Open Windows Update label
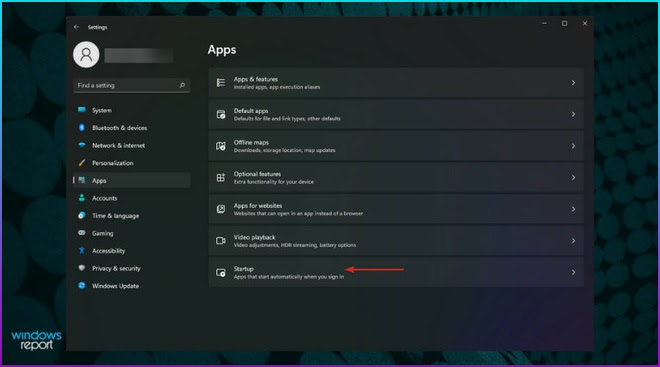This screenshot has height=367, width=660. coord(115,286)
